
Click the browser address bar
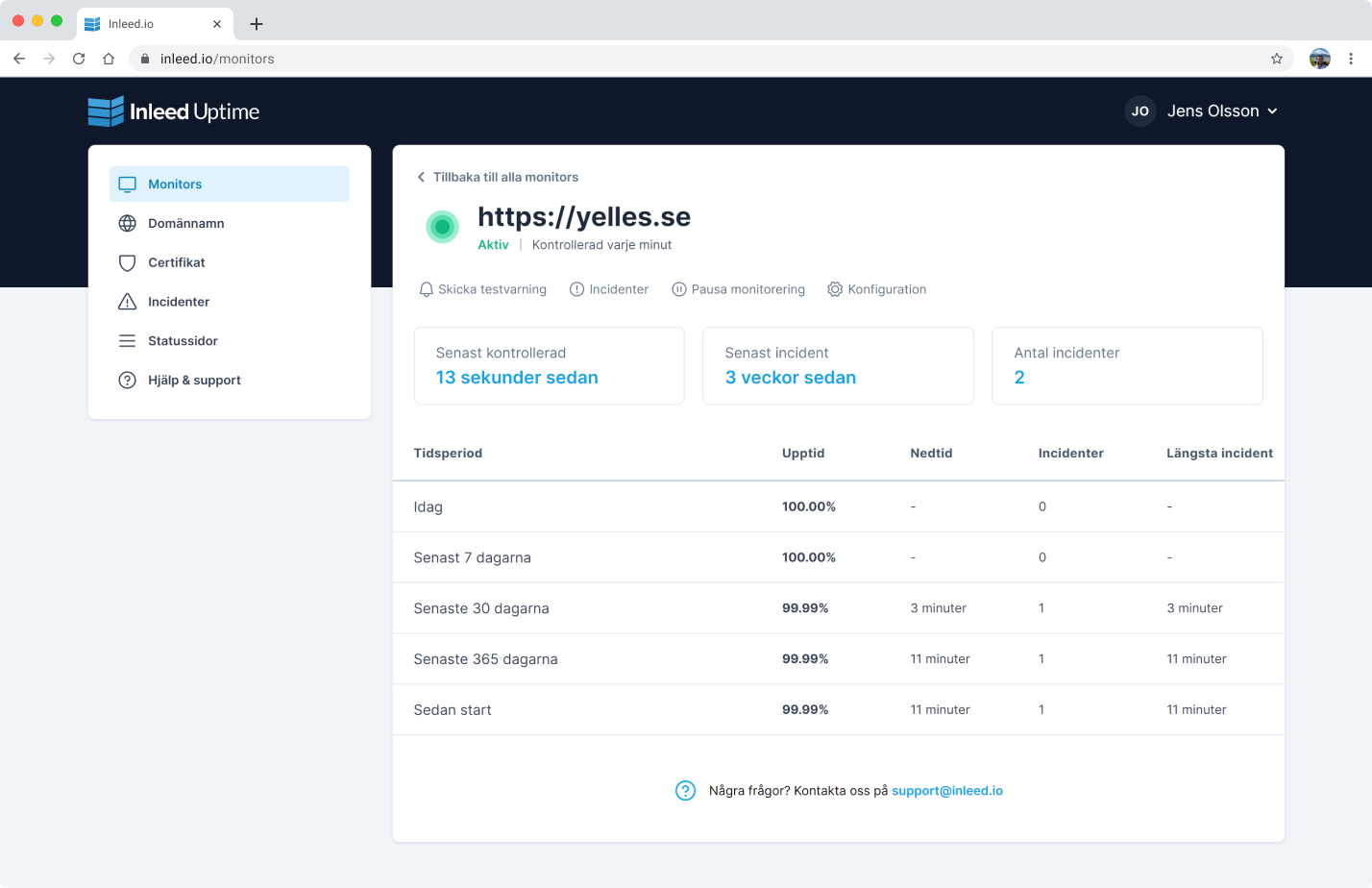tap(673, 59)
